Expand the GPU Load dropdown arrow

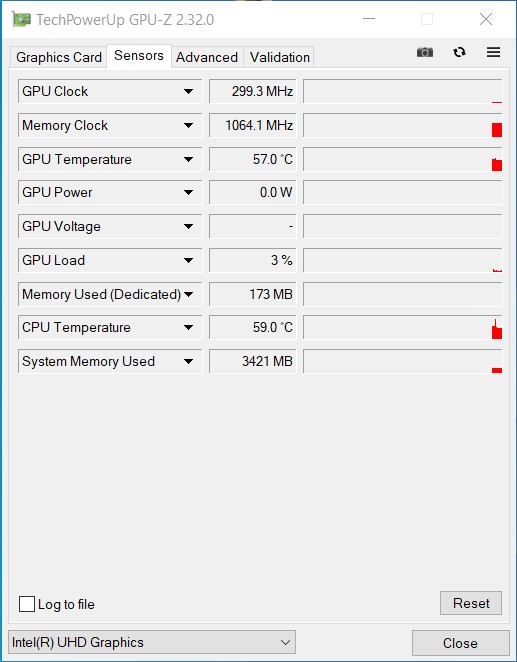tap(189, 260)
